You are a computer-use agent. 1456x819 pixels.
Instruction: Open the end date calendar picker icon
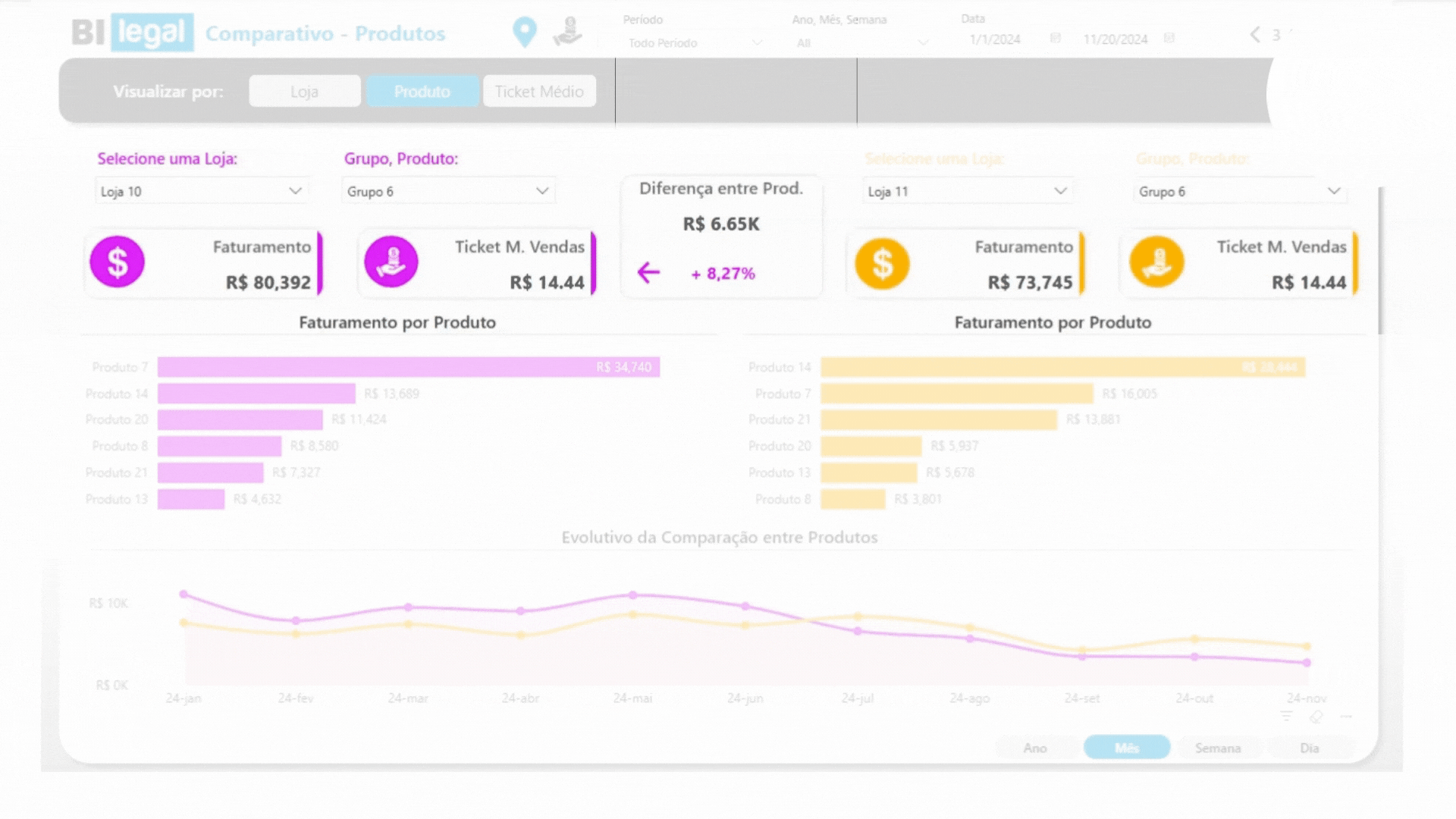(x=1169, y=38)
